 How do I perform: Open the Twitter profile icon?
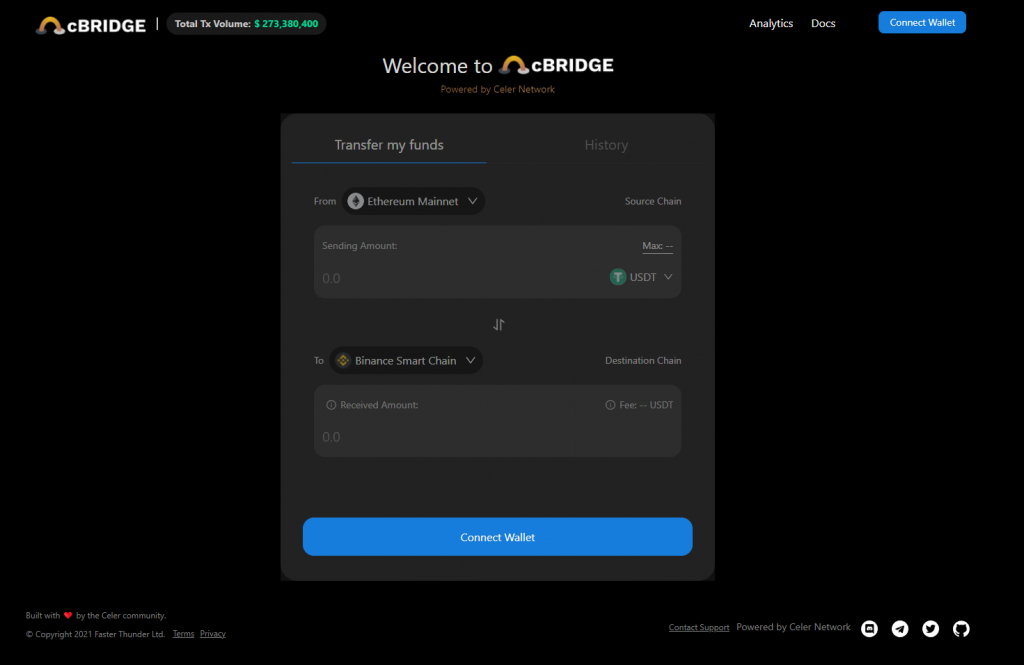pos(931,628)
